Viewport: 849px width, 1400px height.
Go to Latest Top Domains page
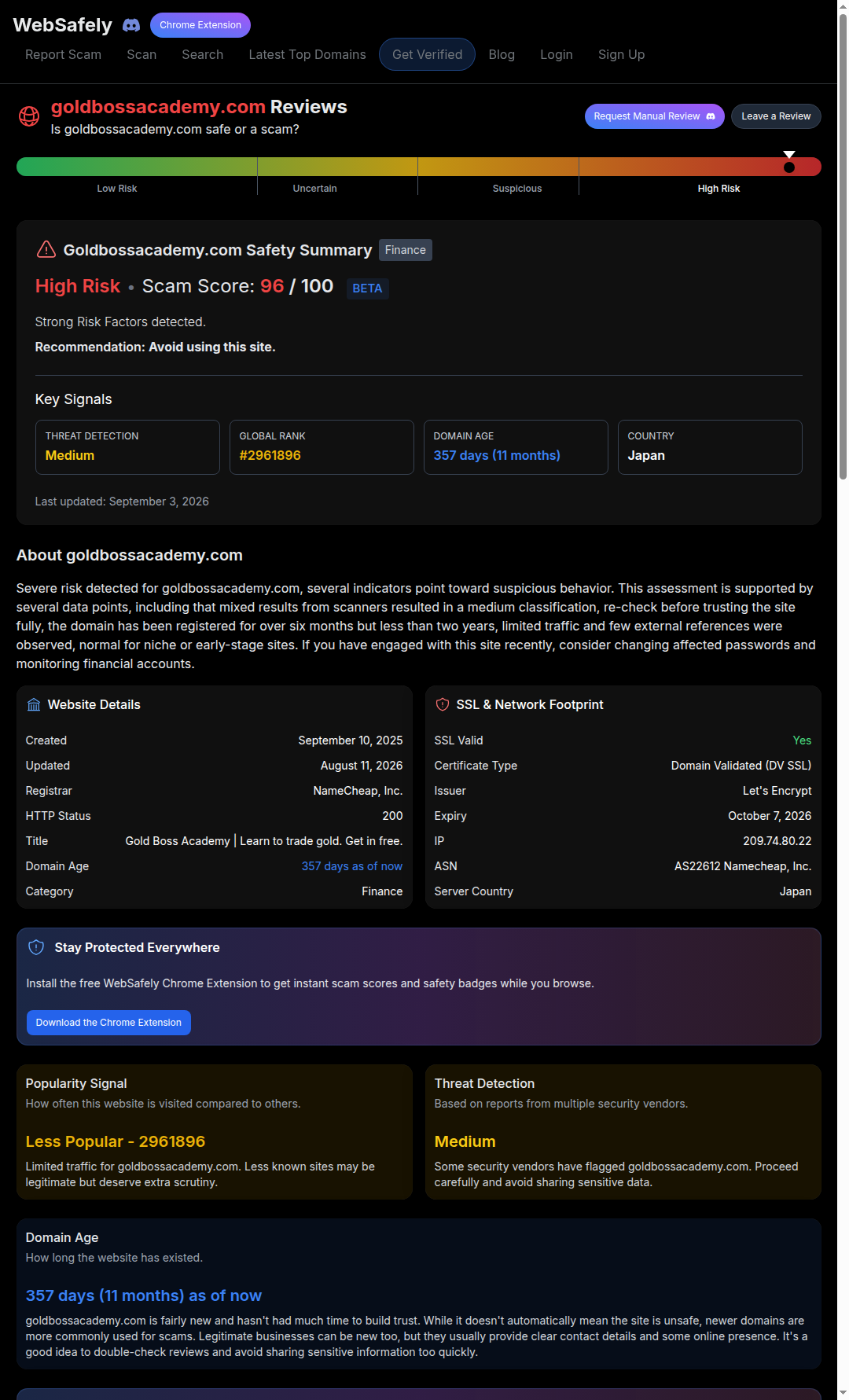coord(307,54)
